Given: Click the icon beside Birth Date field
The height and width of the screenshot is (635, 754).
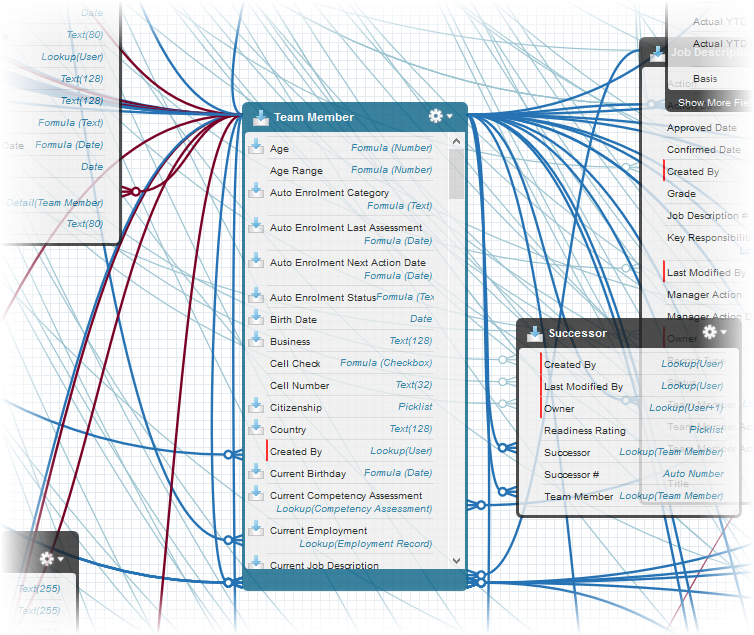Looking at the screenshot, I should (x=256, y=319).
